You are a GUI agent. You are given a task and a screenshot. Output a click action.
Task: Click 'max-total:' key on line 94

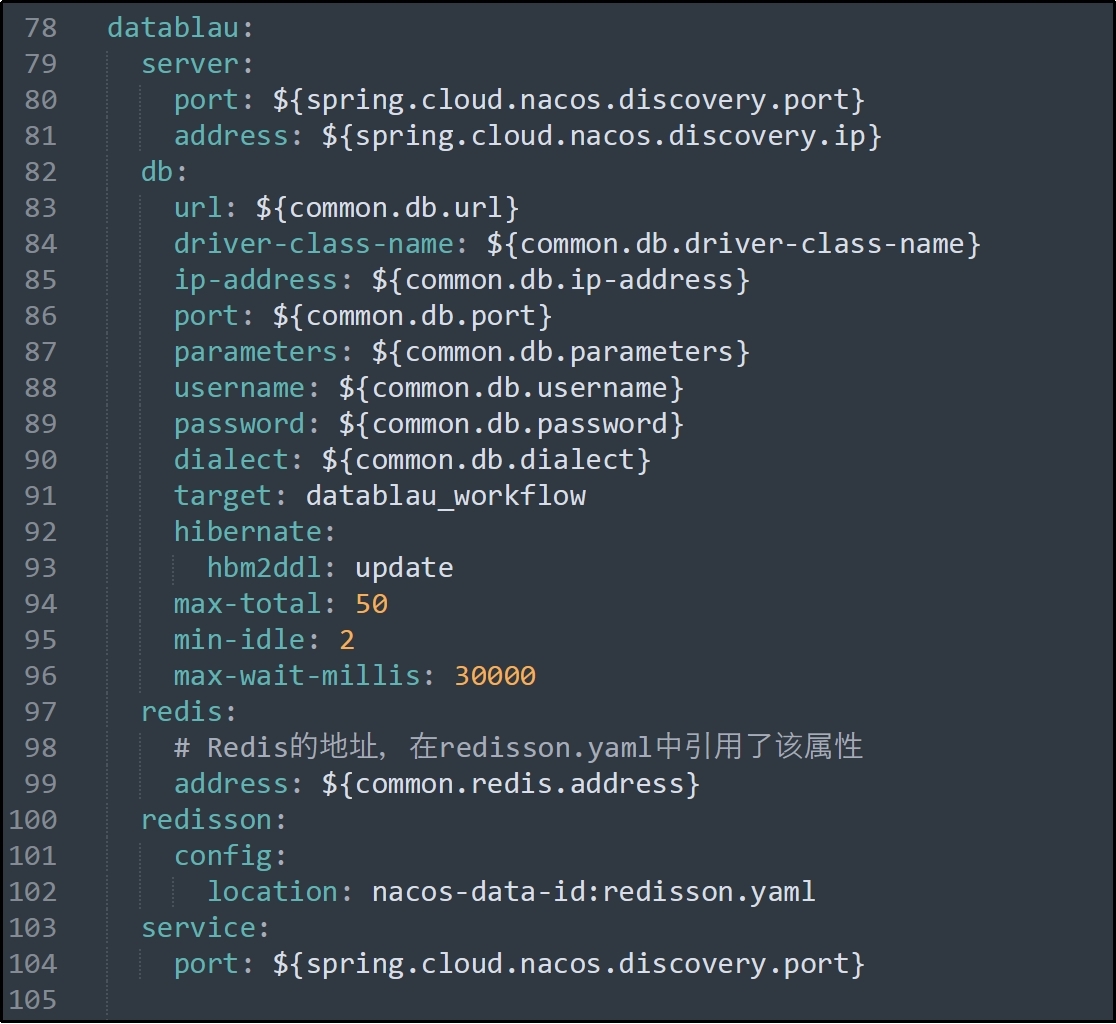254,605
